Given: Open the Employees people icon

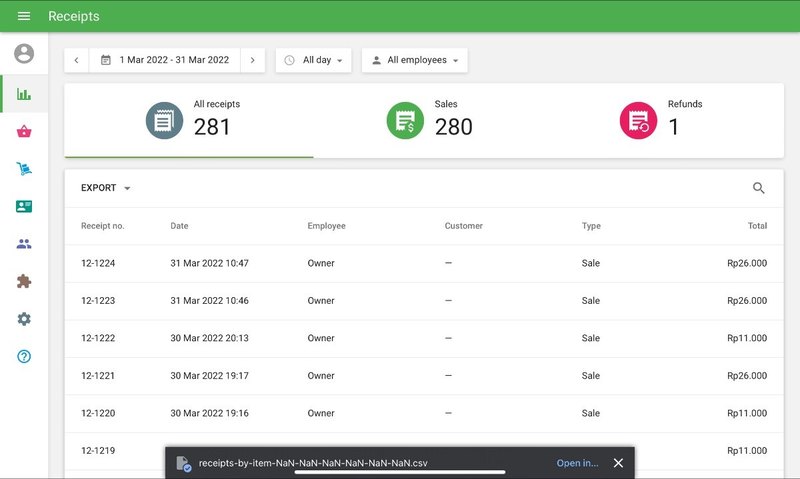Looking at the screenshot, I should click(x=24, y=244).
